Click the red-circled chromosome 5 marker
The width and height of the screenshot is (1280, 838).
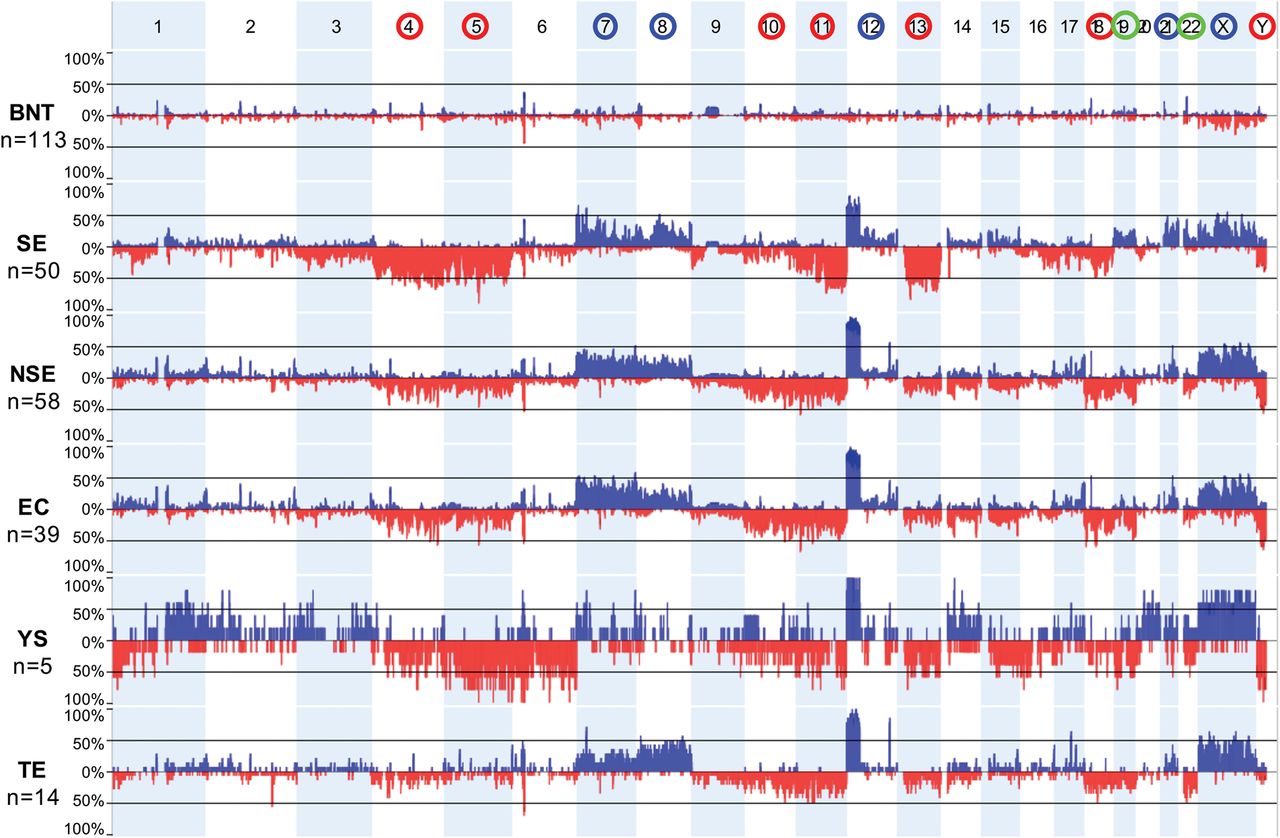[x=476, y=28]
